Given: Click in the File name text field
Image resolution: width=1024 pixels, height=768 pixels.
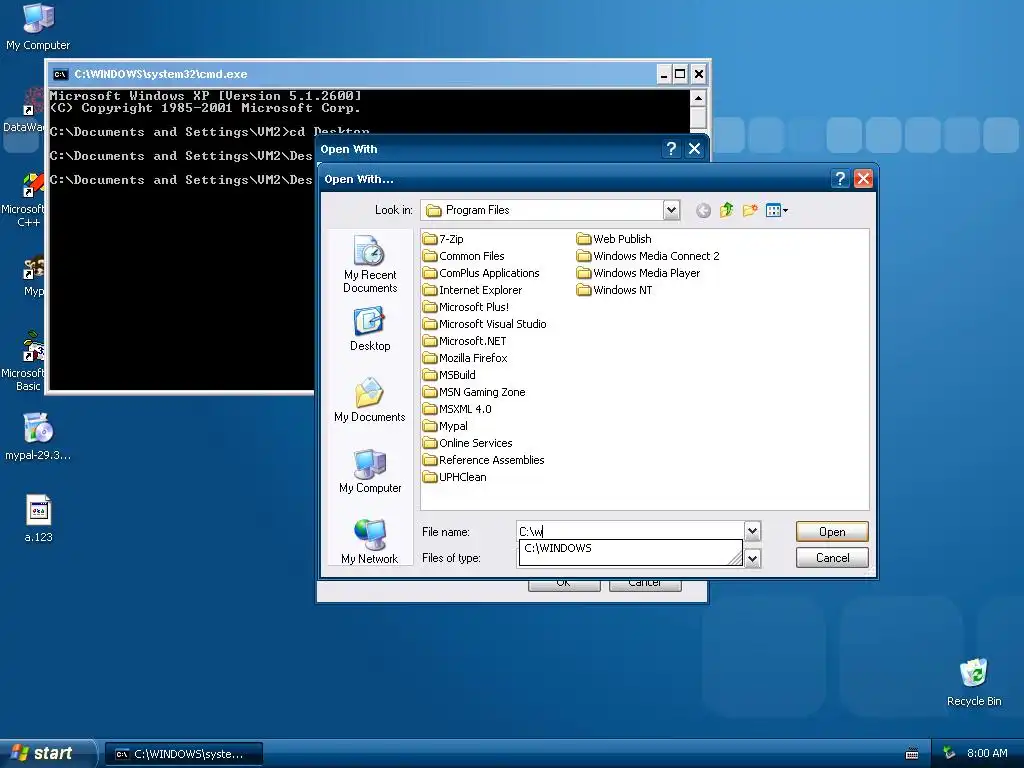Looking at the screenshot, I should pos(630,532).
